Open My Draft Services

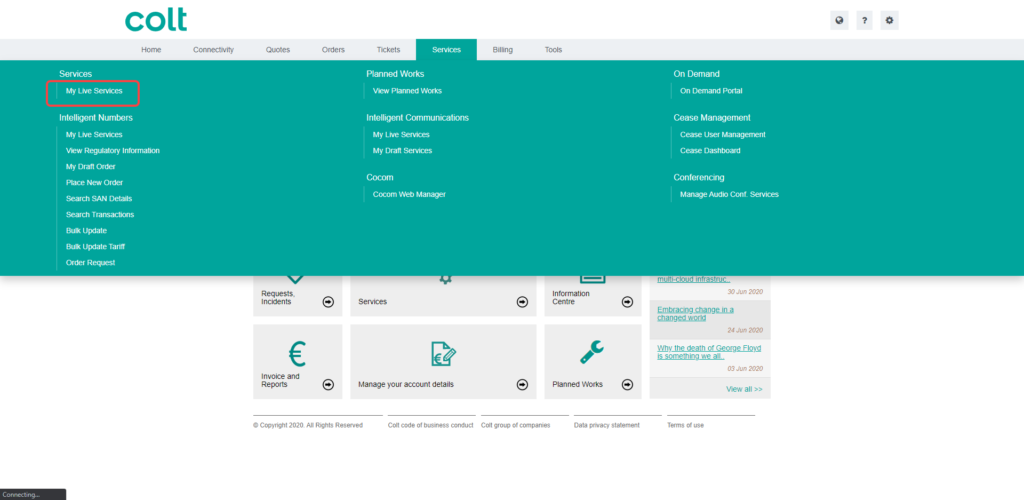coord(402,151)
